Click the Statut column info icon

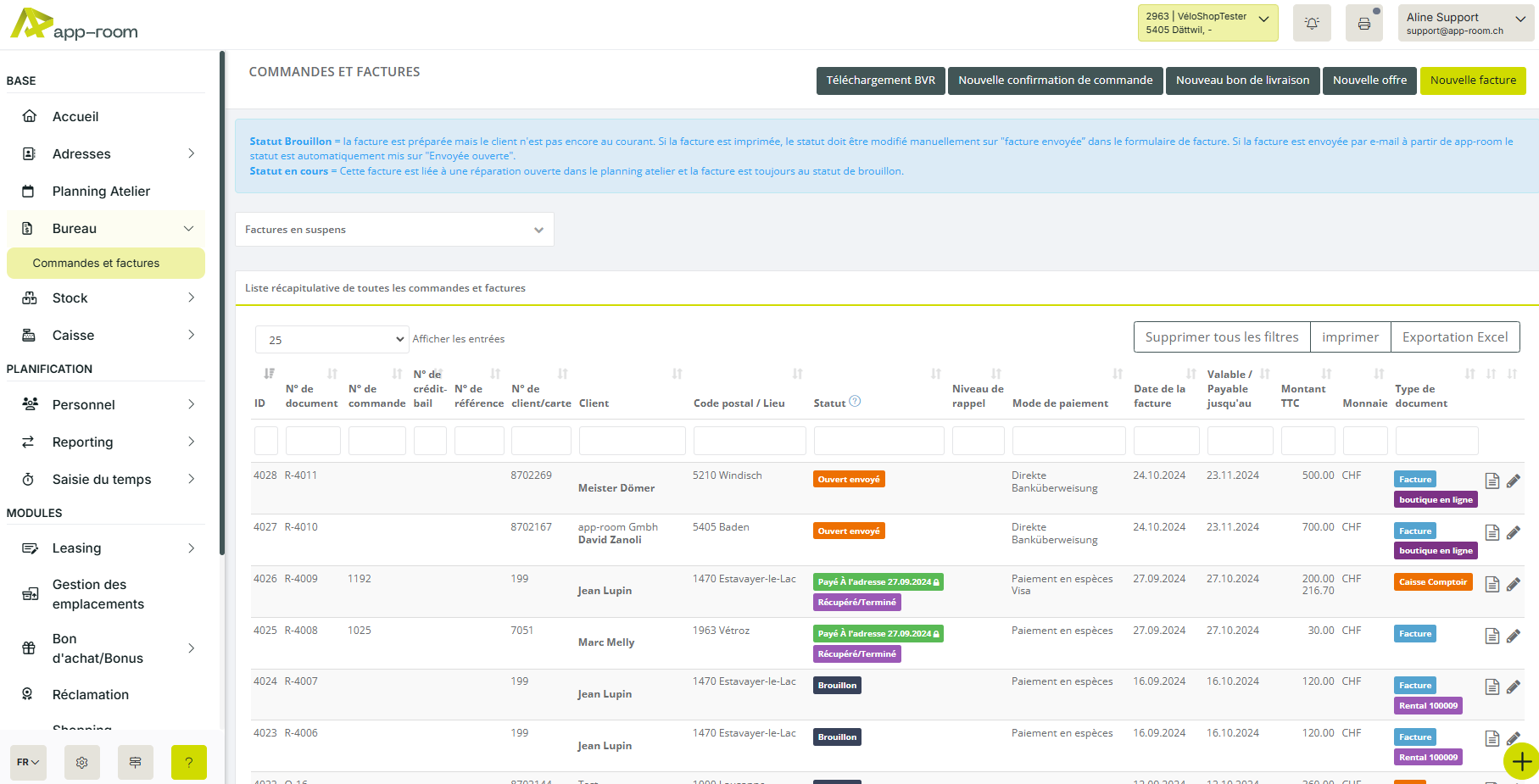(x=855, y=402)
